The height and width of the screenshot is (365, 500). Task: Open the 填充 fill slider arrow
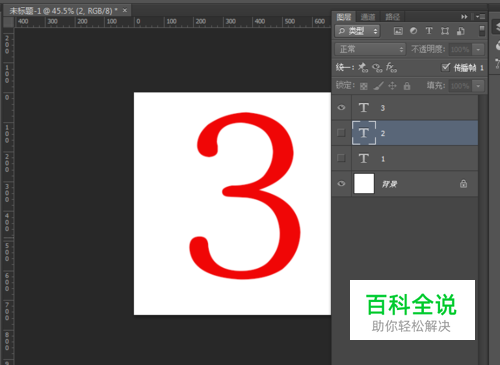point(478,86)
